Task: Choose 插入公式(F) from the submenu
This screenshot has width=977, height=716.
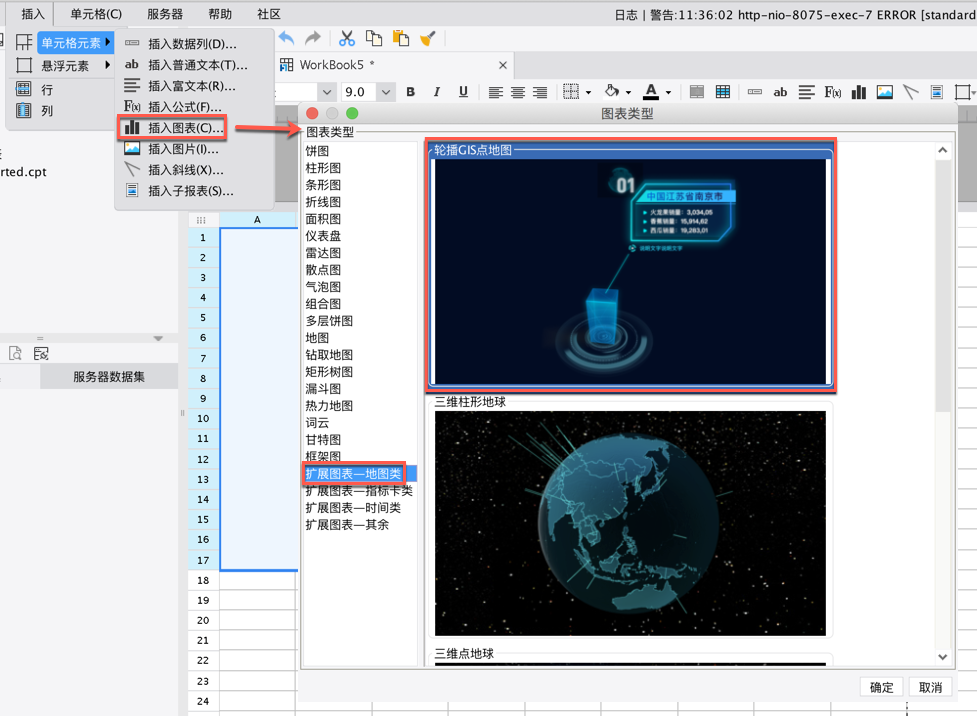Action: click(184, 107)
